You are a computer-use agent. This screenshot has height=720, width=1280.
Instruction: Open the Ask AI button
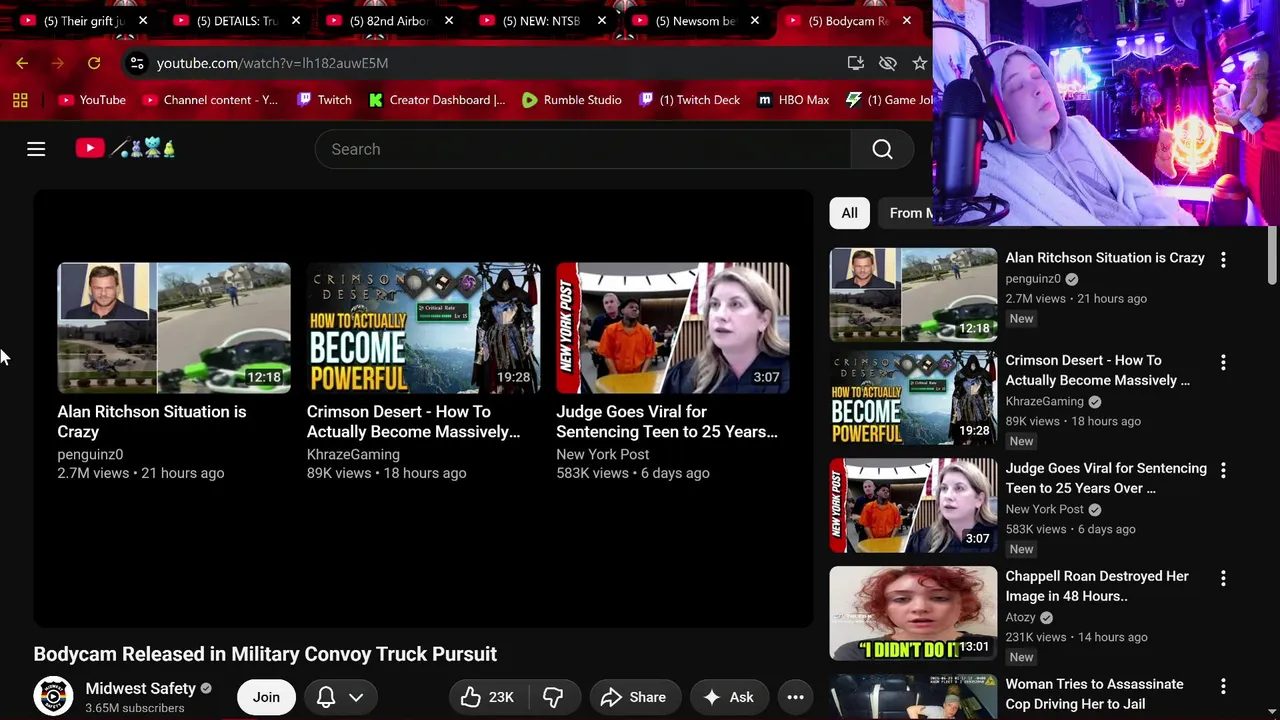[729, 697]
